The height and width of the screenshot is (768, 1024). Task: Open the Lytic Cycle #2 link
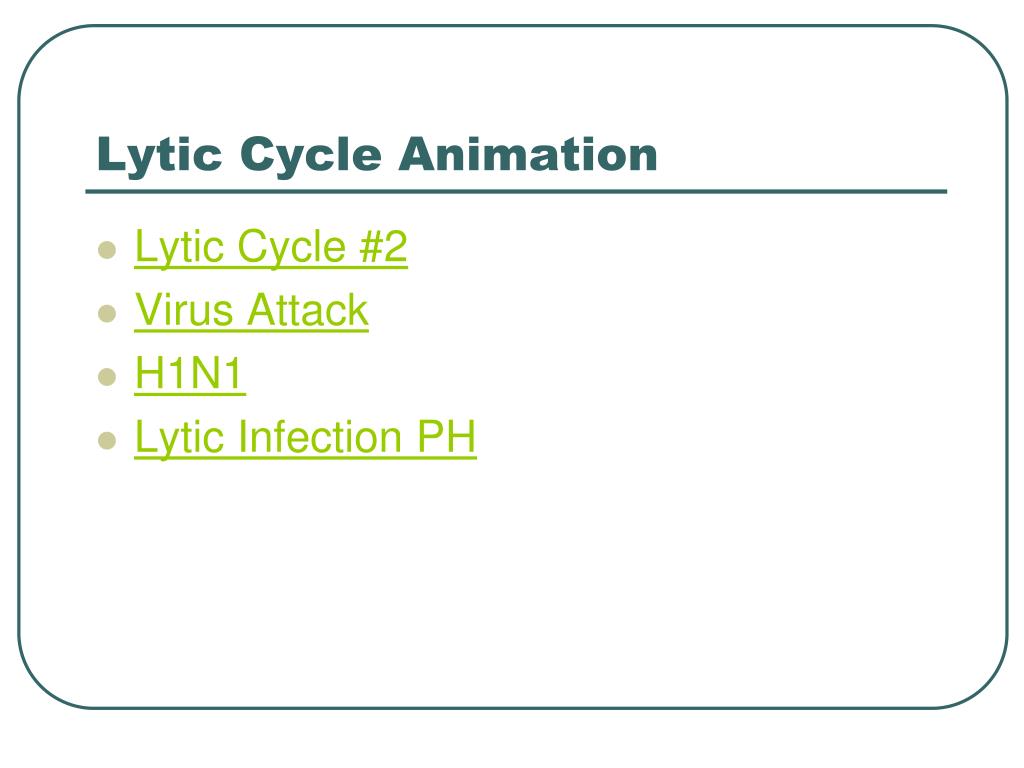click(270, 247)
